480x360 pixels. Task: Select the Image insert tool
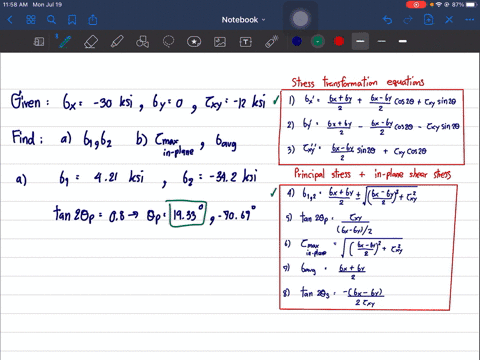(220, 42)
